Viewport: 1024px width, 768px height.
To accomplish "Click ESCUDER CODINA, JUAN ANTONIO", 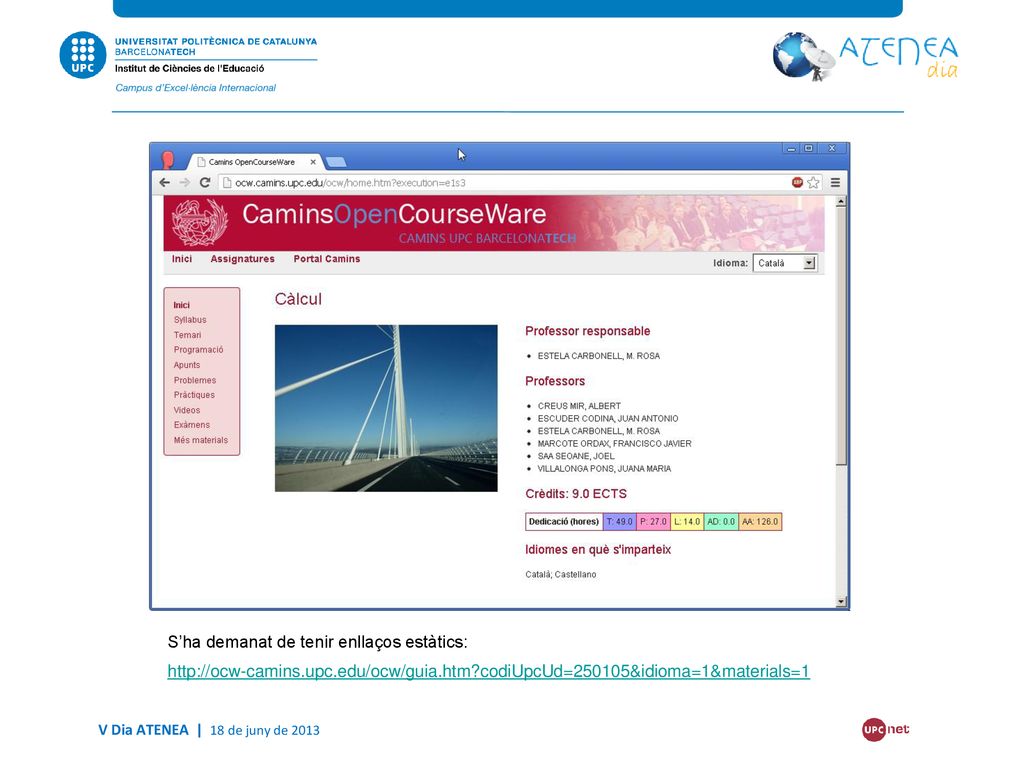I will click(608, 419).
